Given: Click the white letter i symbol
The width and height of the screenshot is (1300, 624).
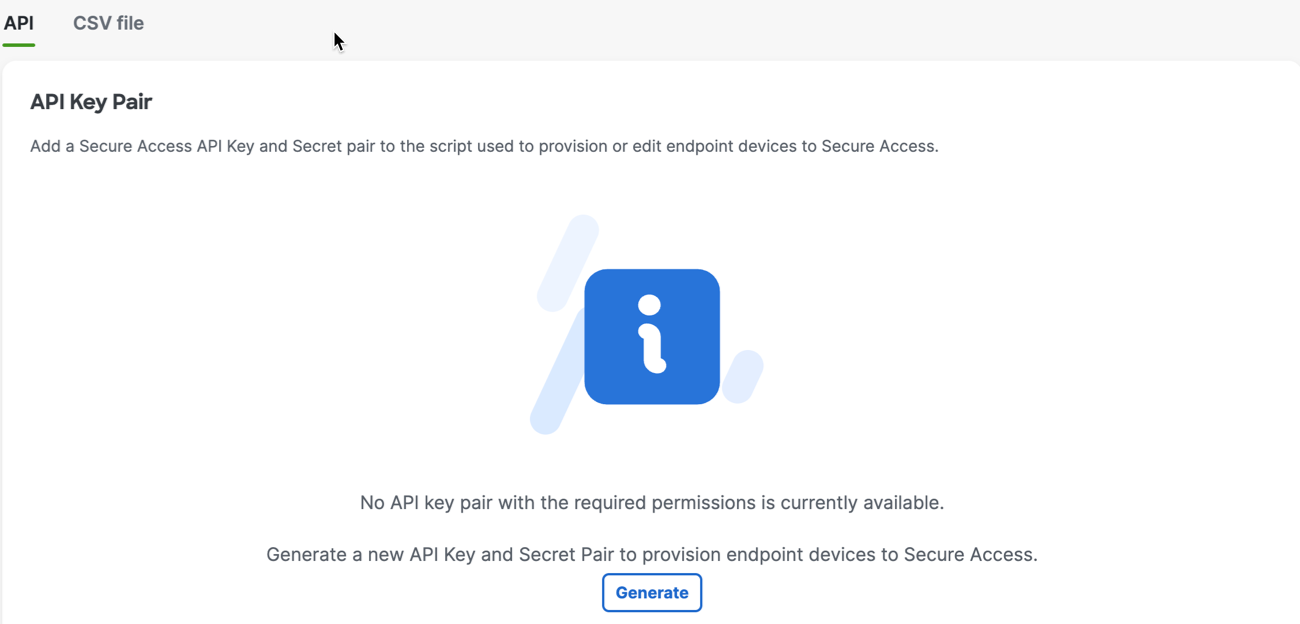Looking at the screenshot, I should pyautogui.click(x=651, y=334).
